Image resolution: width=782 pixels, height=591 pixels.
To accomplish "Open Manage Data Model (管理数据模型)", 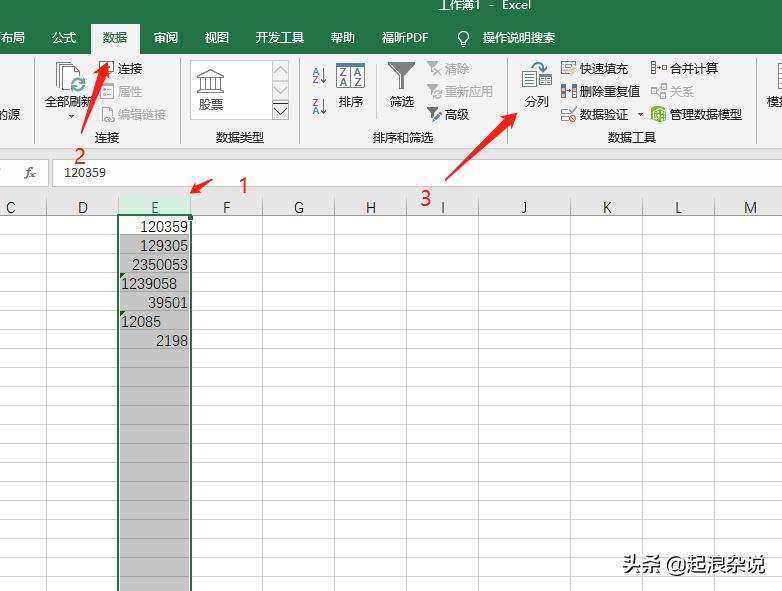I will (x=696, y=115).
